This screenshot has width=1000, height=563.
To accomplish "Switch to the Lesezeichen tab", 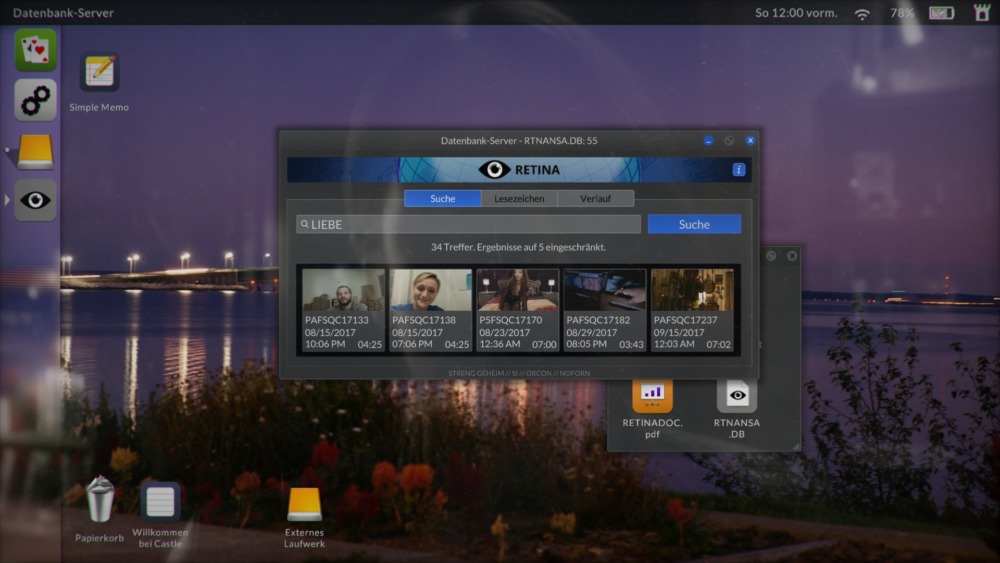I will tap(519, 199).
